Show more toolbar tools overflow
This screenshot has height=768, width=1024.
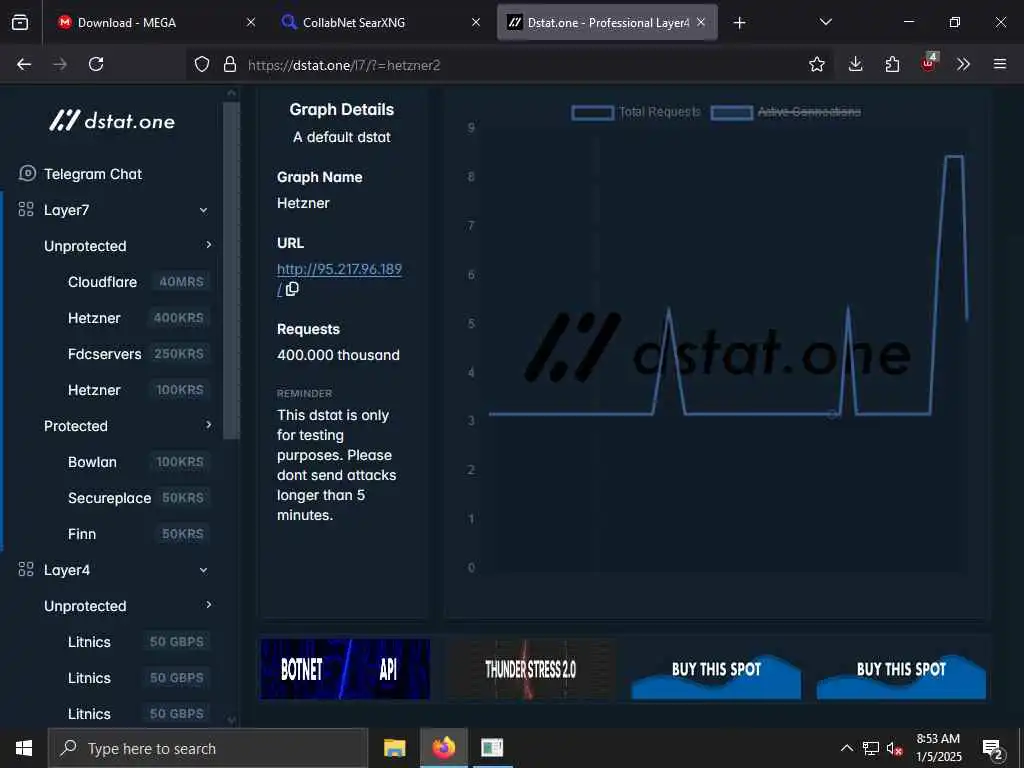963,64
